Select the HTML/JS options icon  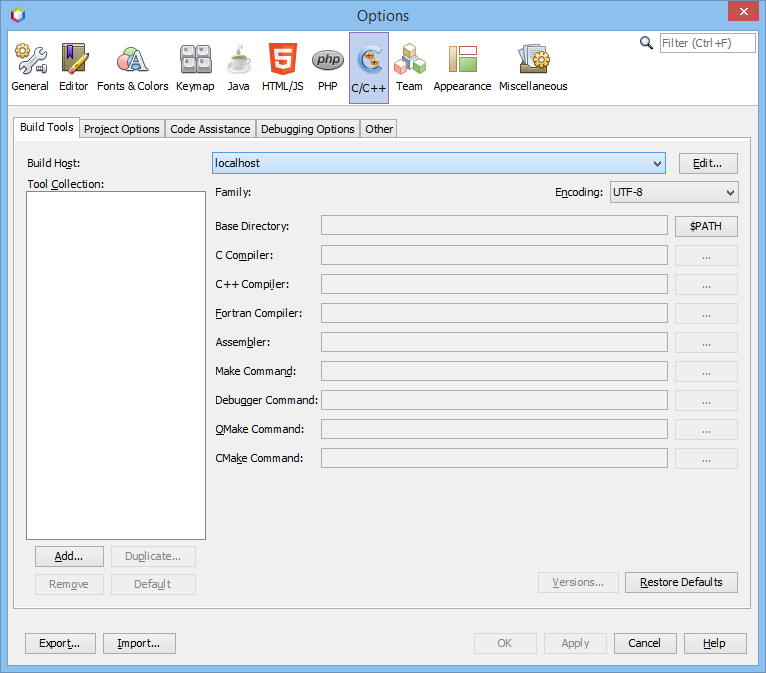pyautogui.click(x=282, y=67)
